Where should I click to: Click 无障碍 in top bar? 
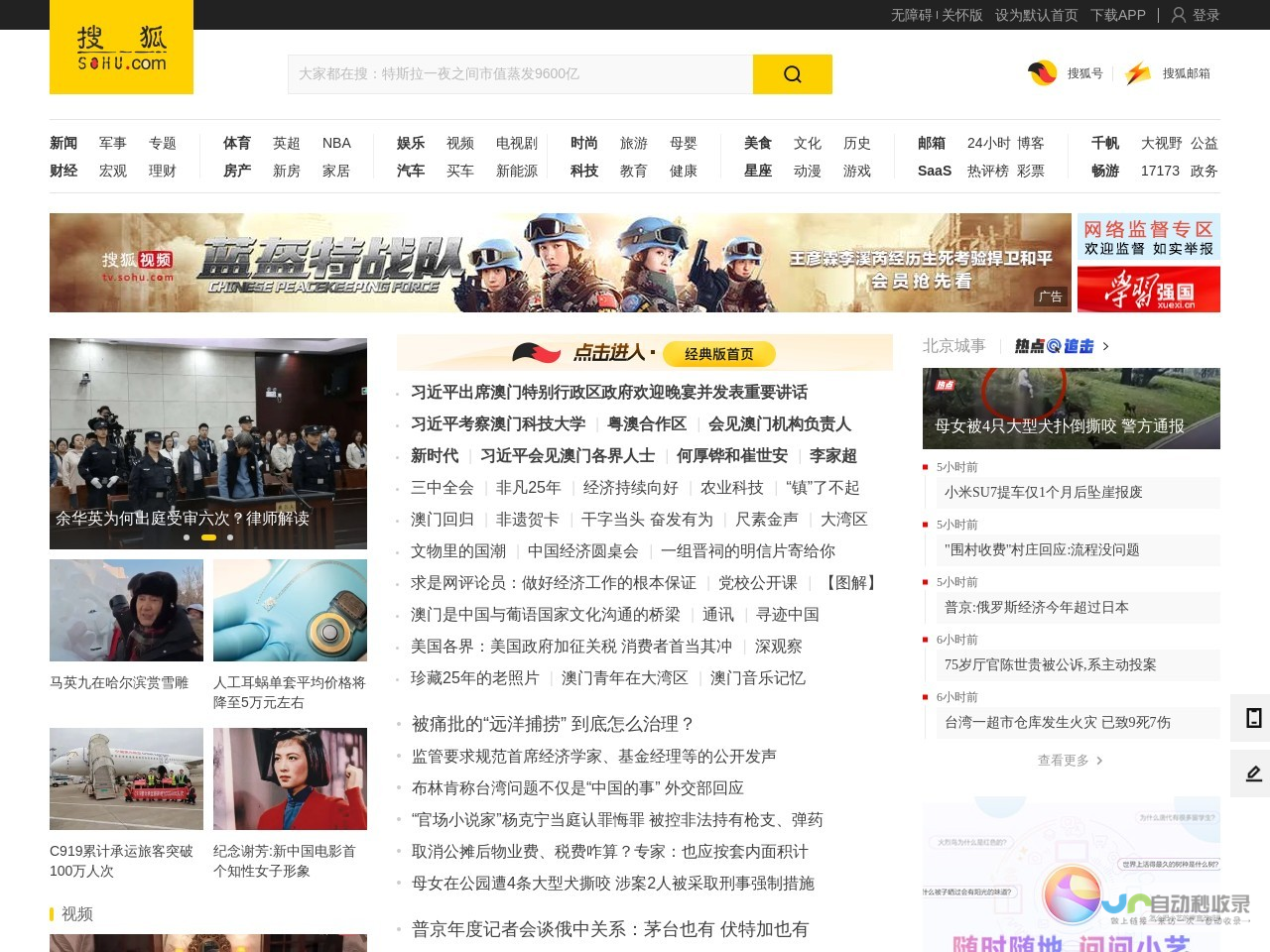click(x=911, y=15)
